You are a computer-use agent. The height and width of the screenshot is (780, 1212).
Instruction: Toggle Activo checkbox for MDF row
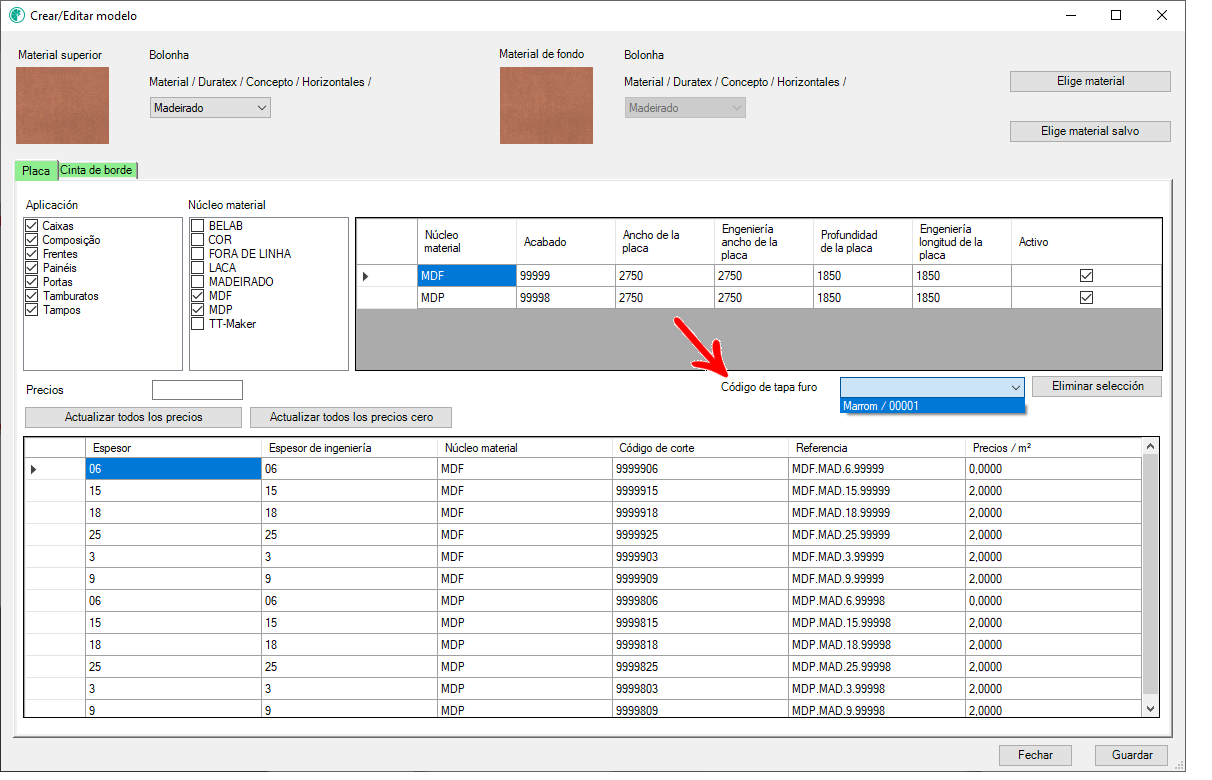[1086, 275]
